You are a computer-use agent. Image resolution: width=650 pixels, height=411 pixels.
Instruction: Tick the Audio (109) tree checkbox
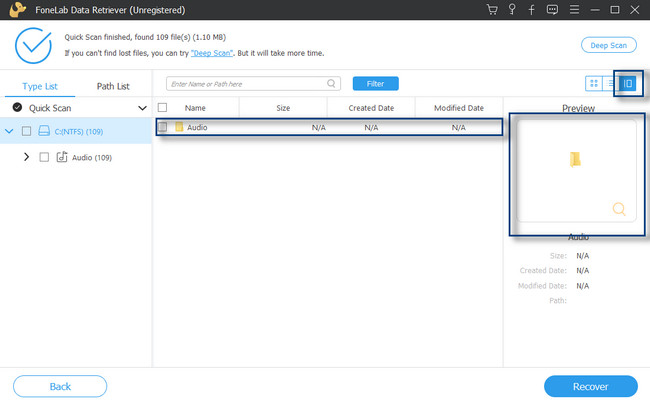(x=44, y=157)
